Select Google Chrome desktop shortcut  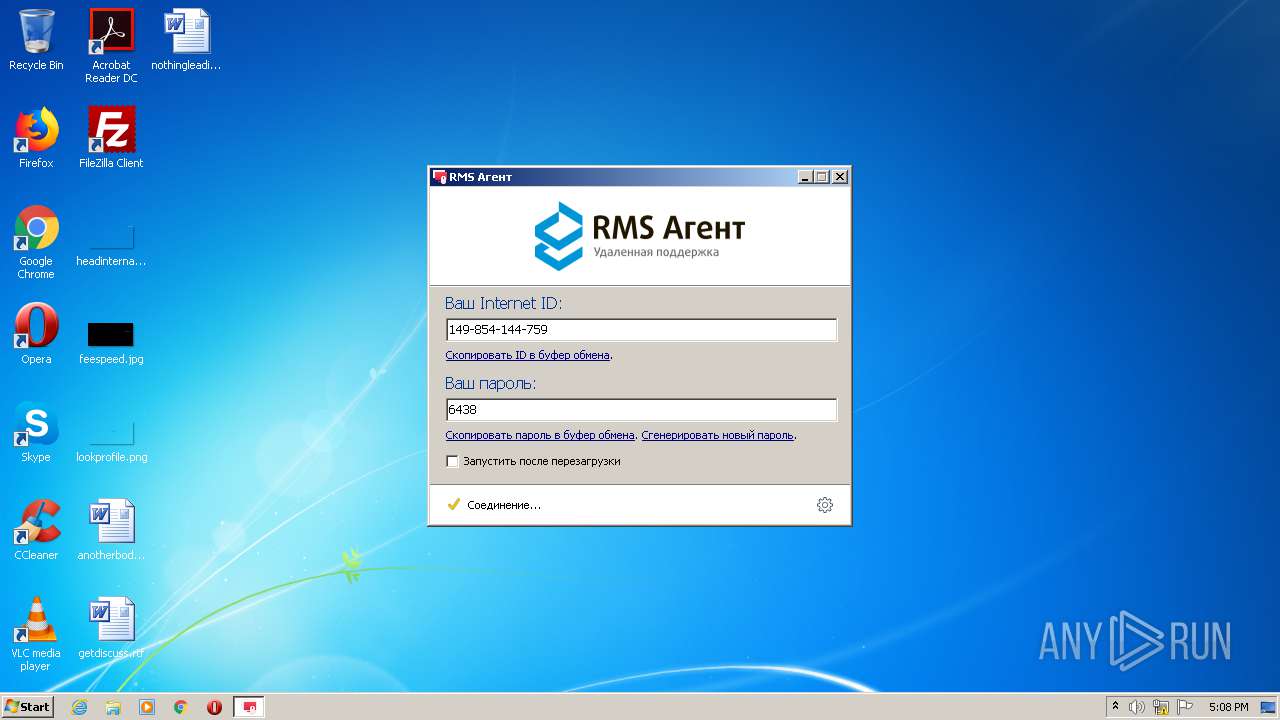click(x=36, y=243)
